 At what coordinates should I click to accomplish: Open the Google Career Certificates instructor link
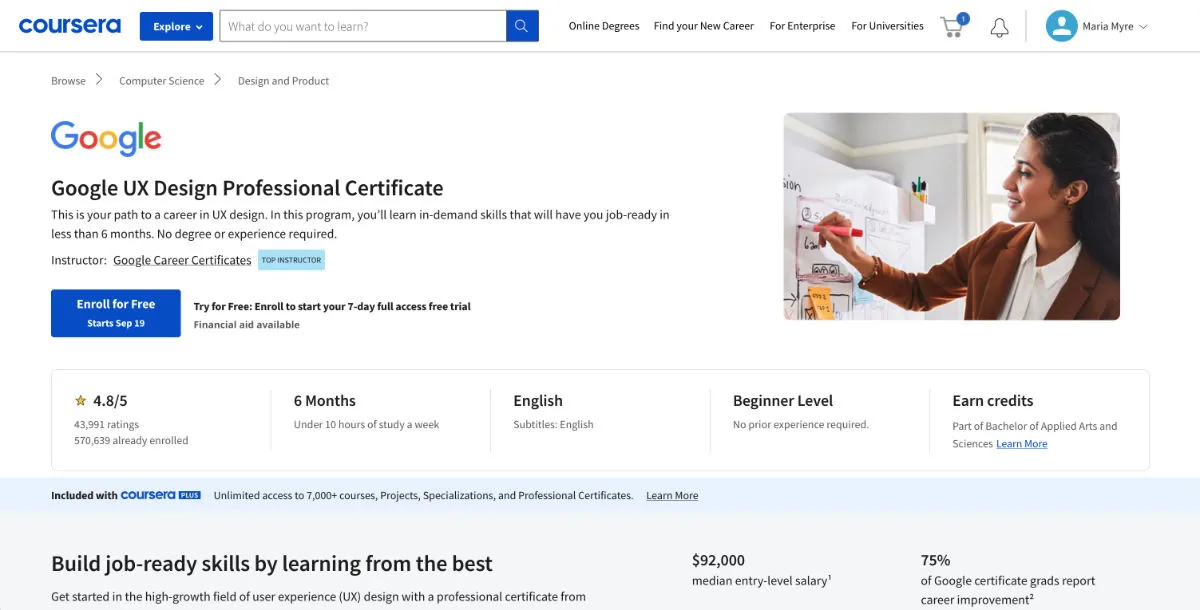point(182,259)
